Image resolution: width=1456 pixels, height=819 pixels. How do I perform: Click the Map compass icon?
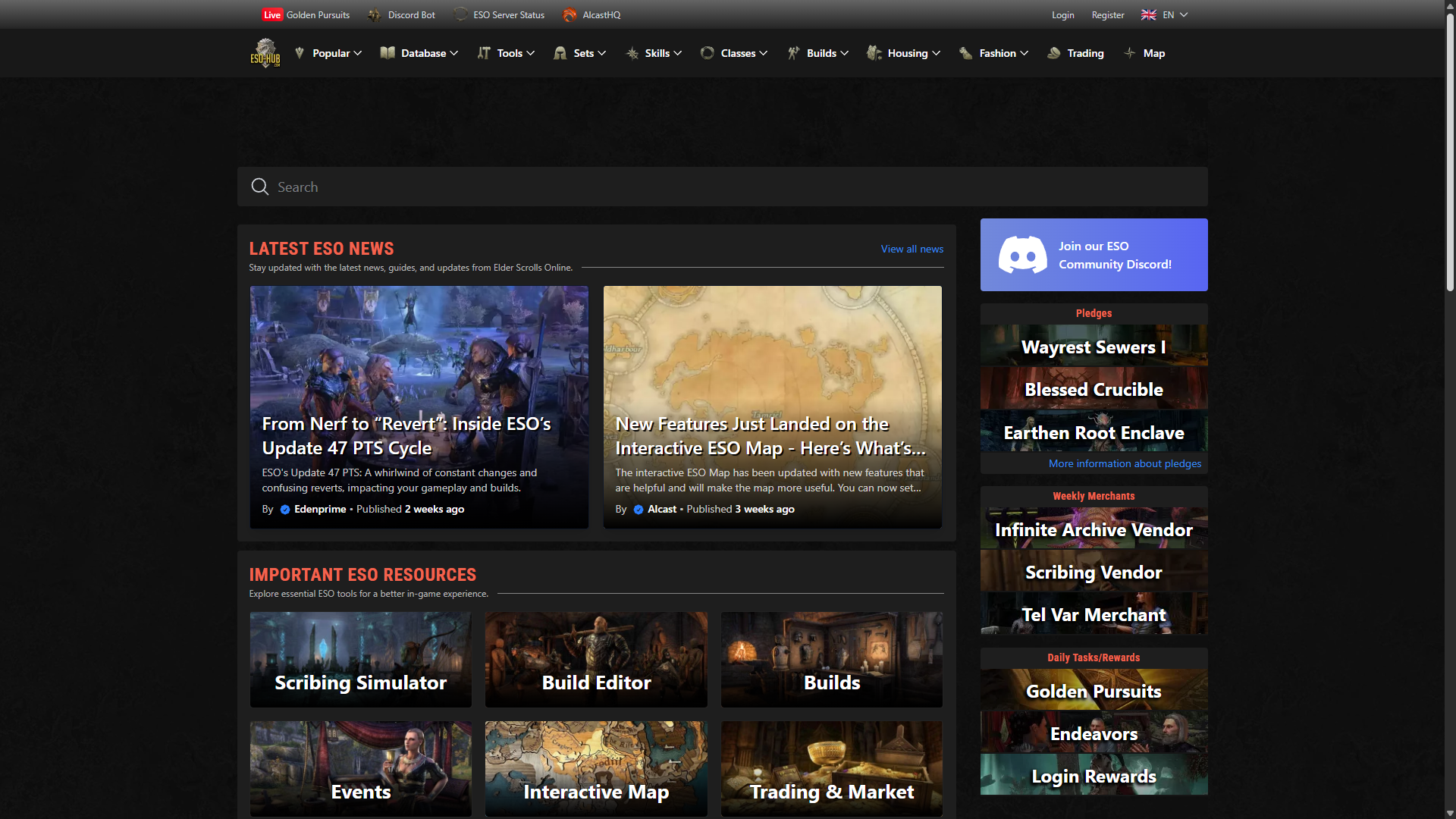coord(1130,53)
